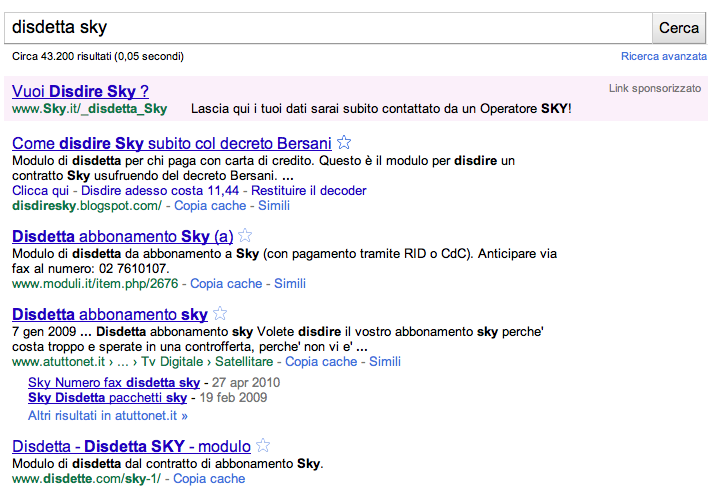This screenshot has width=728, height=491.
Task: View Copia cache for disdiresky.blogspot.com
Action: tap(210, 206)
